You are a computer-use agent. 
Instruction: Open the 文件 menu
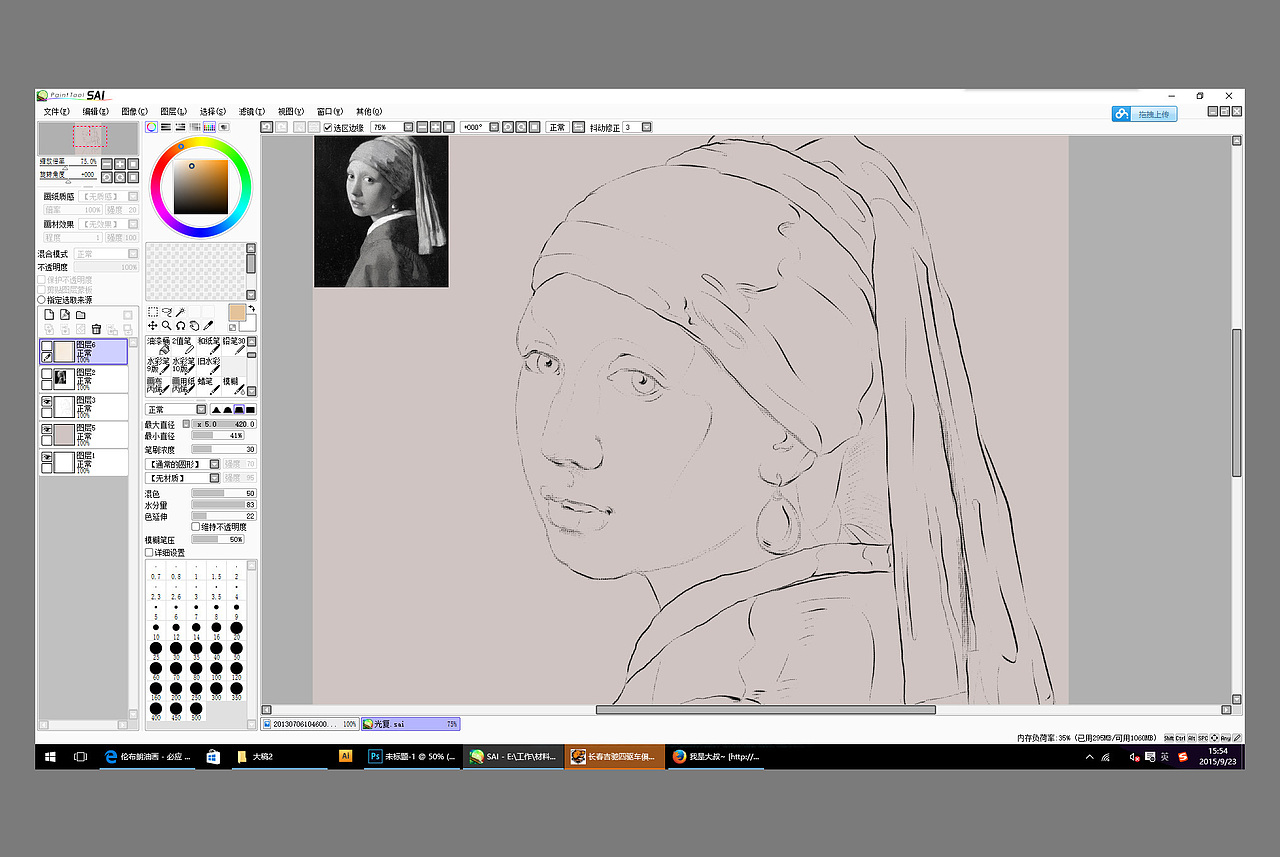[56, 111]
